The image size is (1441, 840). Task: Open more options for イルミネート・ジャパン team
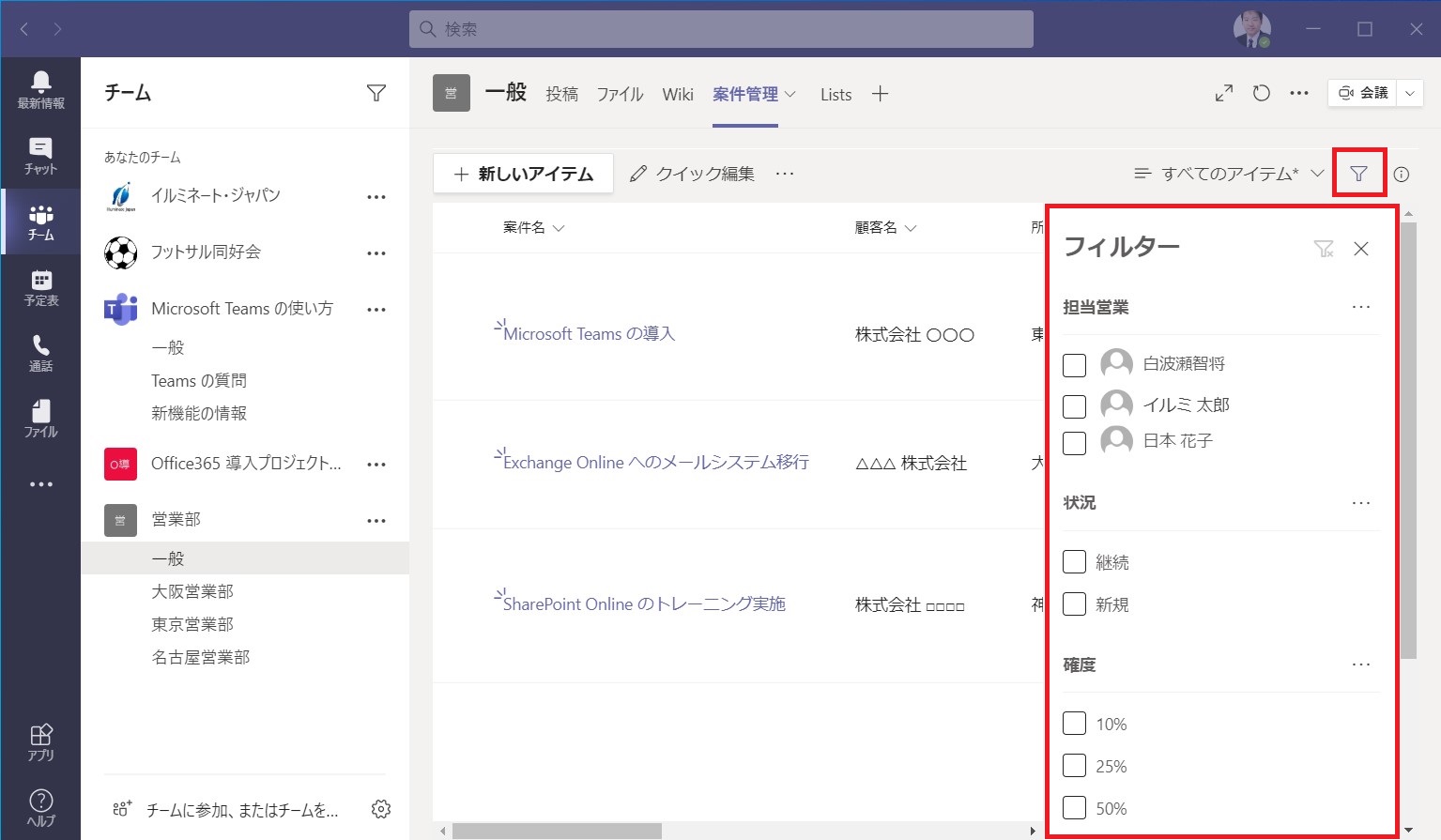pyautogui.click(x=376, y=197)
